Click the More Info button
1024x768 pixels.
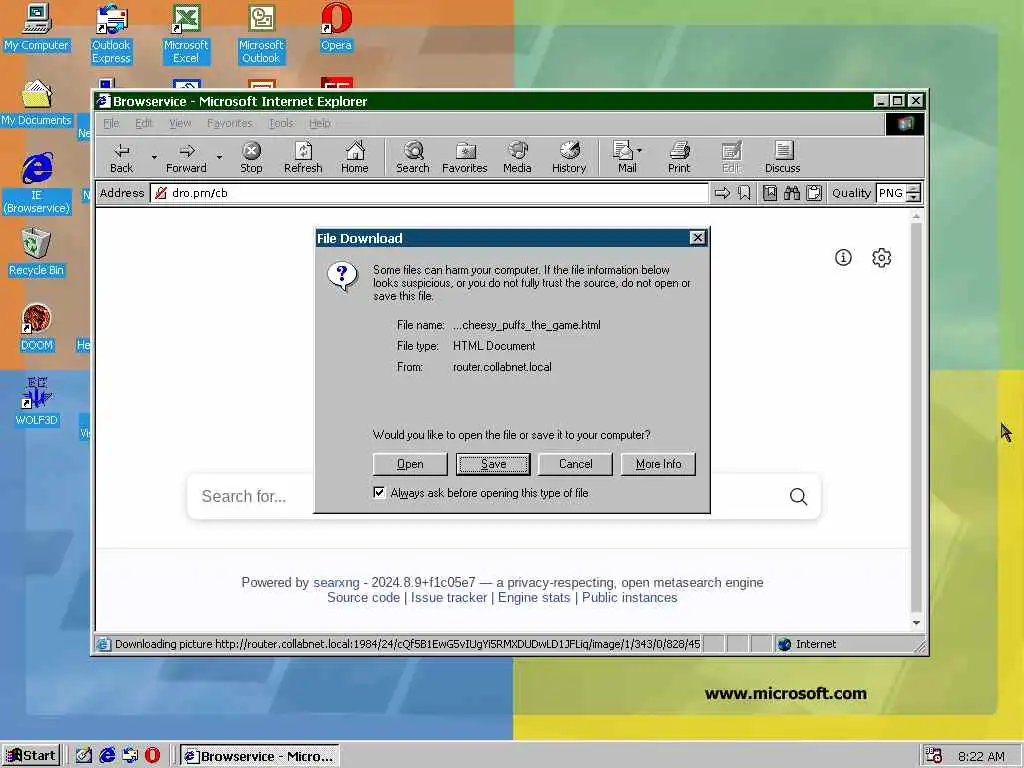pos(658,464)
